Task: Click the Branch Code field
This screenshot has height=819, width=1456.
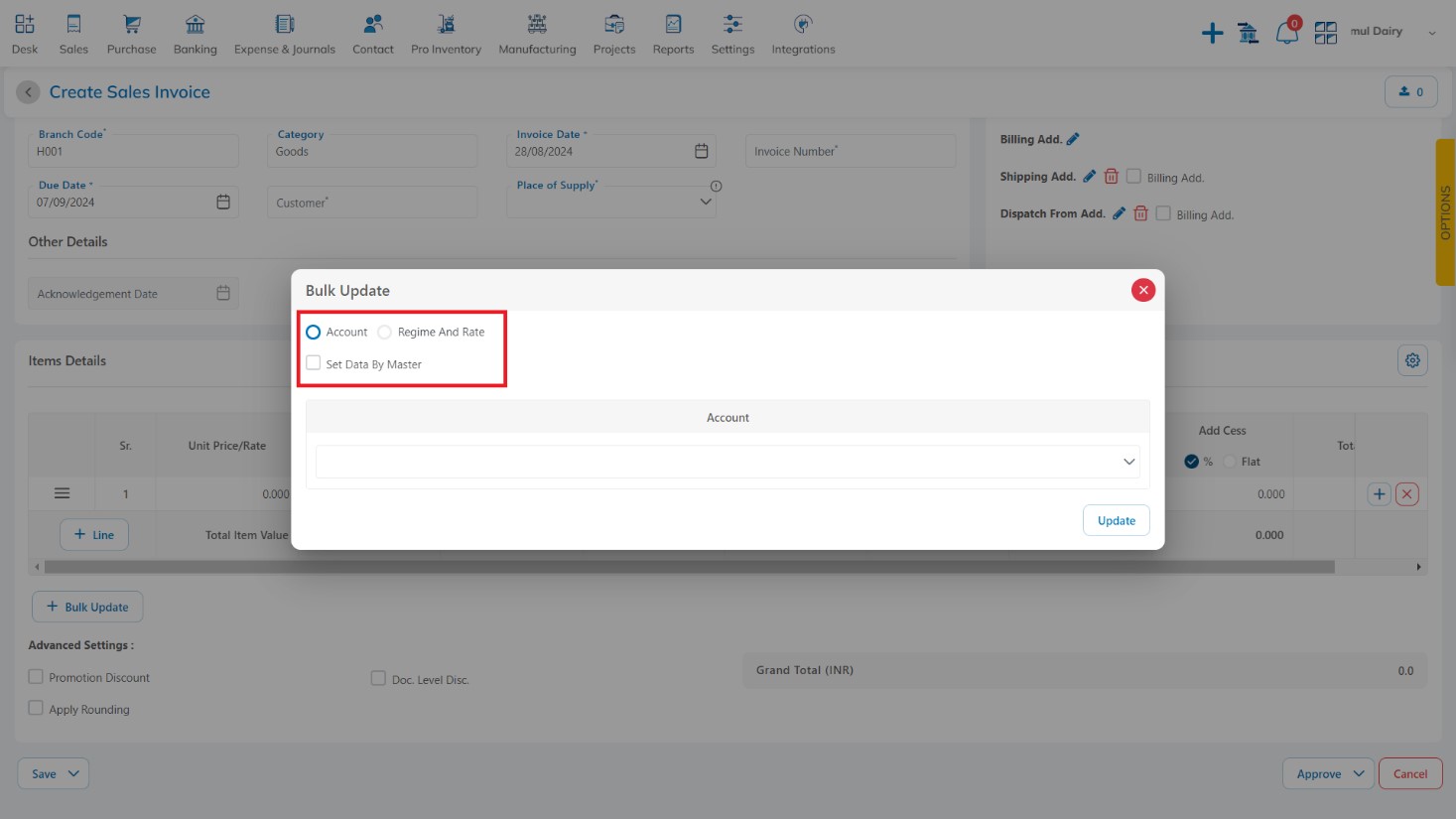Action: click(133, 151)
